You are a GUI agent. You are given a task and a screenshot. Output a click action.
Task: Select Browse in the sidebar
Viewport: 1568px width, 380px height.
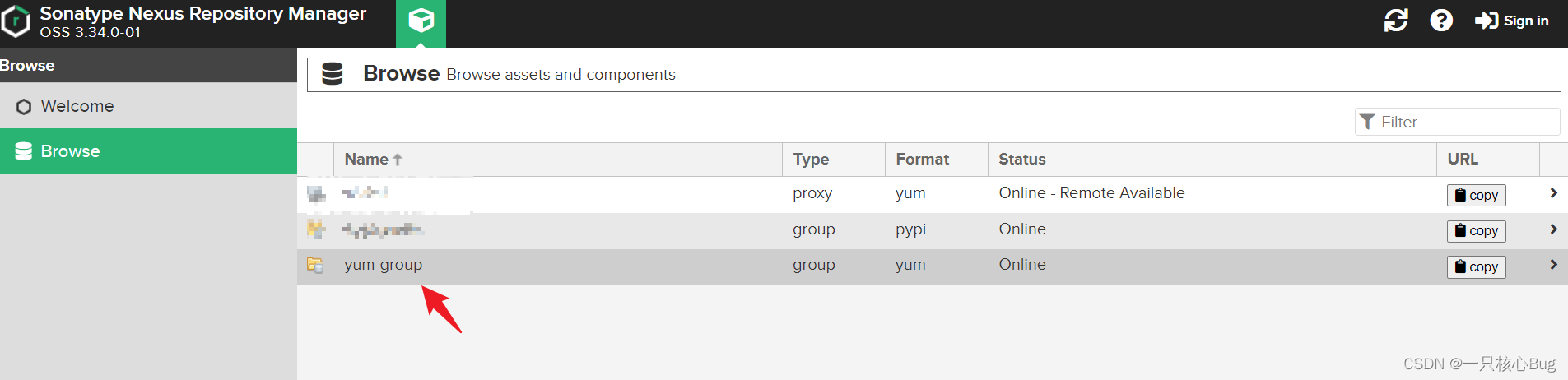pos(70,151)
